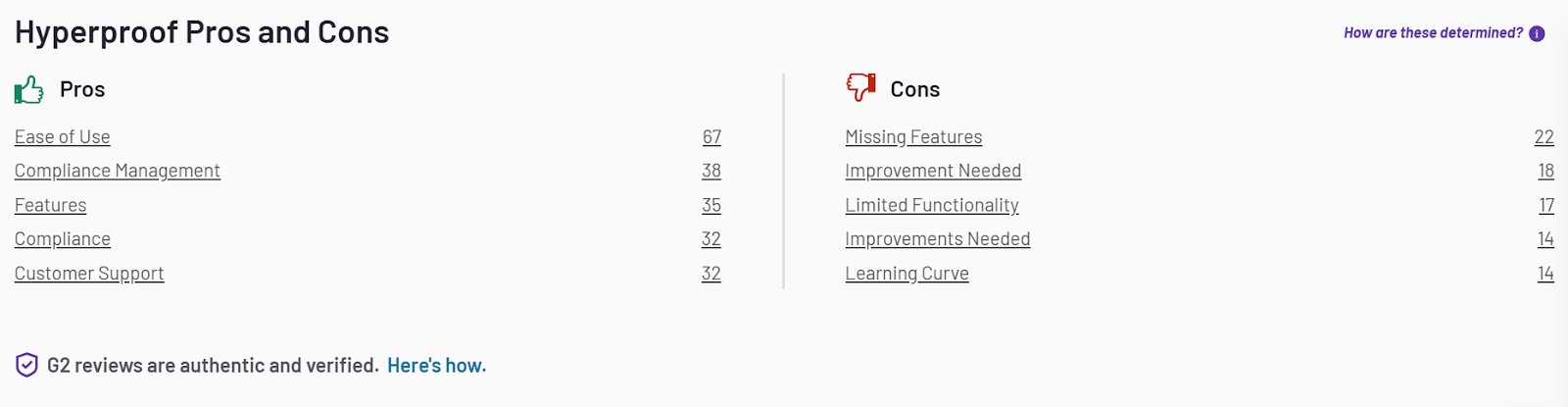Select Limited Functionality con link
The image size is (1568, 407).
(x=932, y=206)
